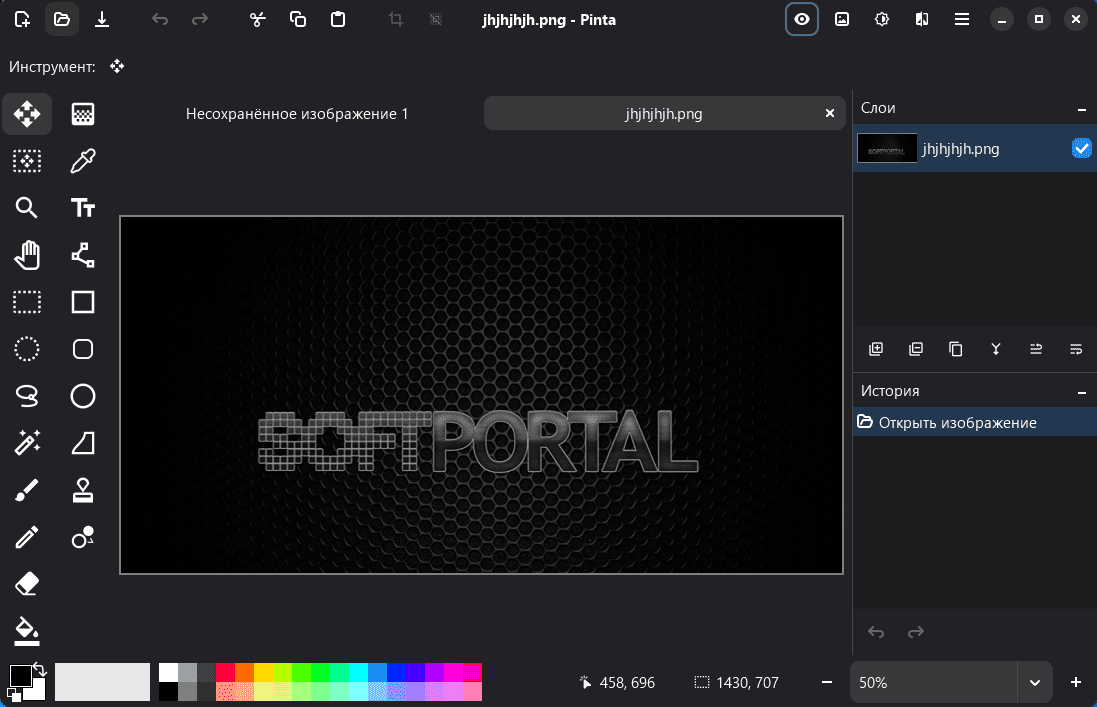Select the Recolor tool

83,537
